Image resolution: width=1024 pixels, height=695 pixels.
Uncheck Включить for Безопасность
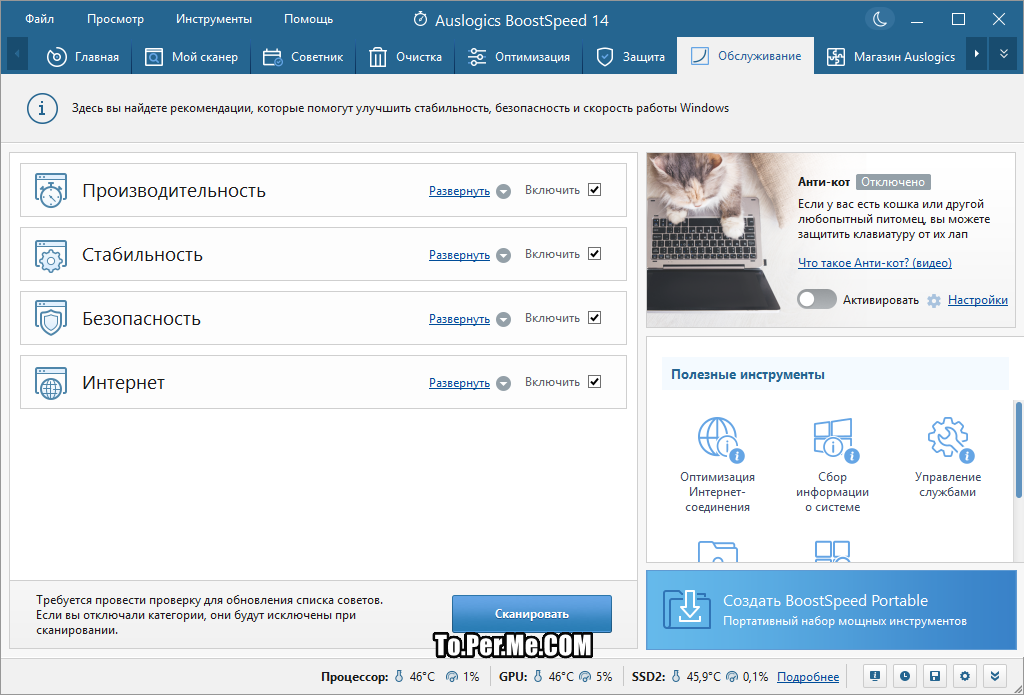pos(594,318)
